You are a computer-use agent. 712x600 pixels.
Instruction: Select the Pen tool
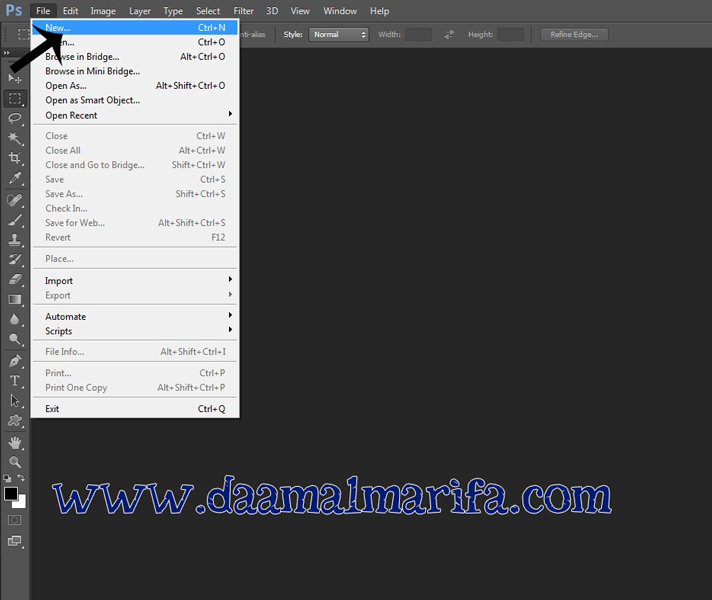tap(15, 361)
